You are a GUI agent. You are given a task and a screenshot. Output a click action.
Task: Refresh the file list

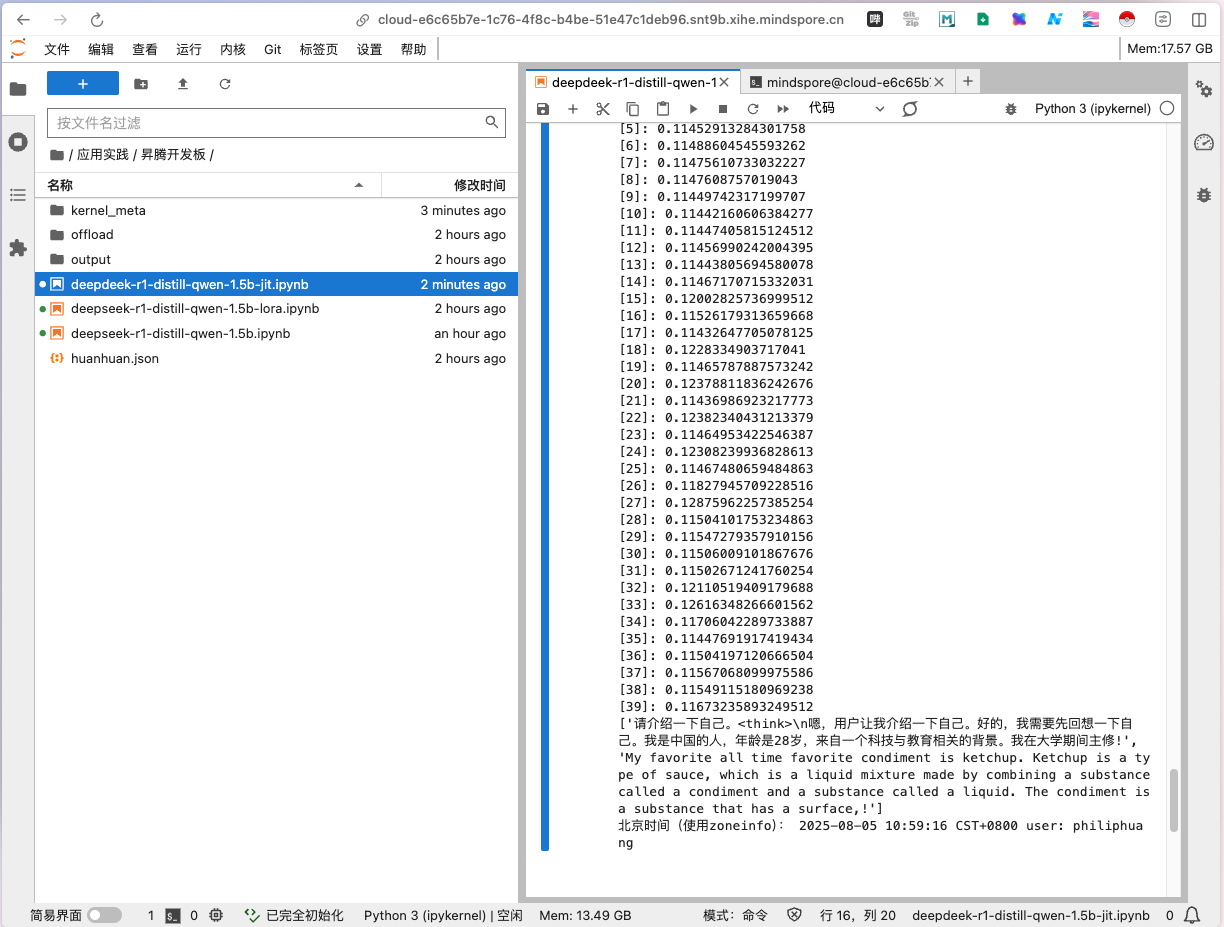point(225,84)
